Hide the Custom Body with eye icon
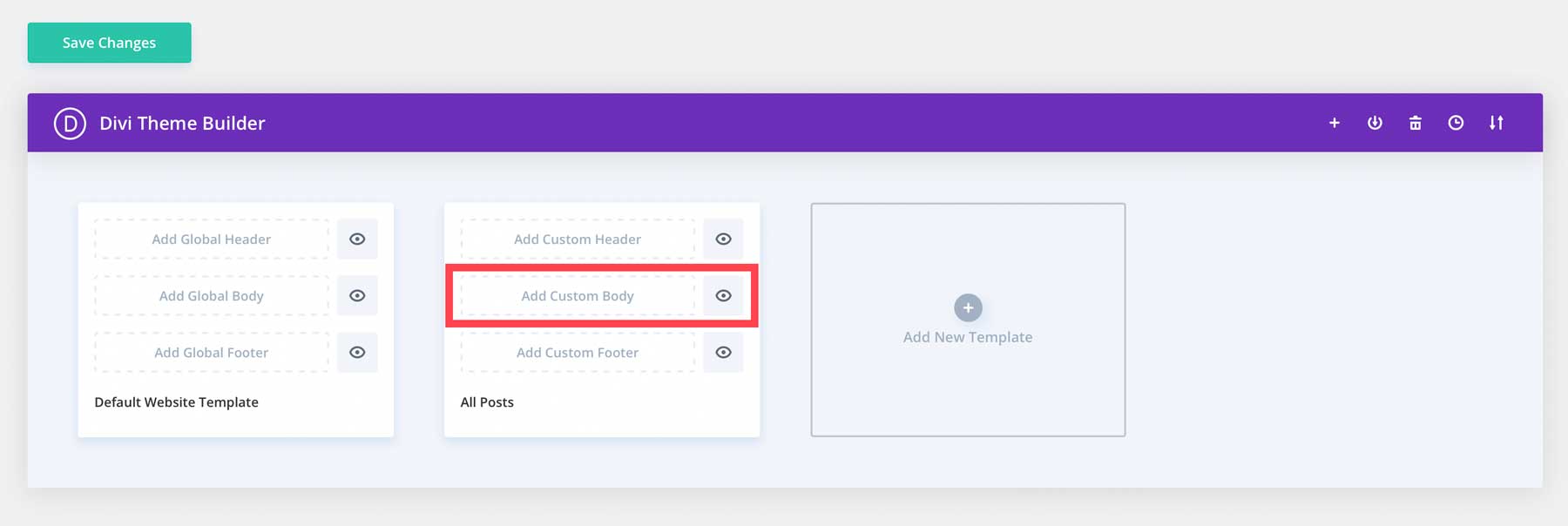Screen dimensions: 1568x526 [x=723, y=296]
